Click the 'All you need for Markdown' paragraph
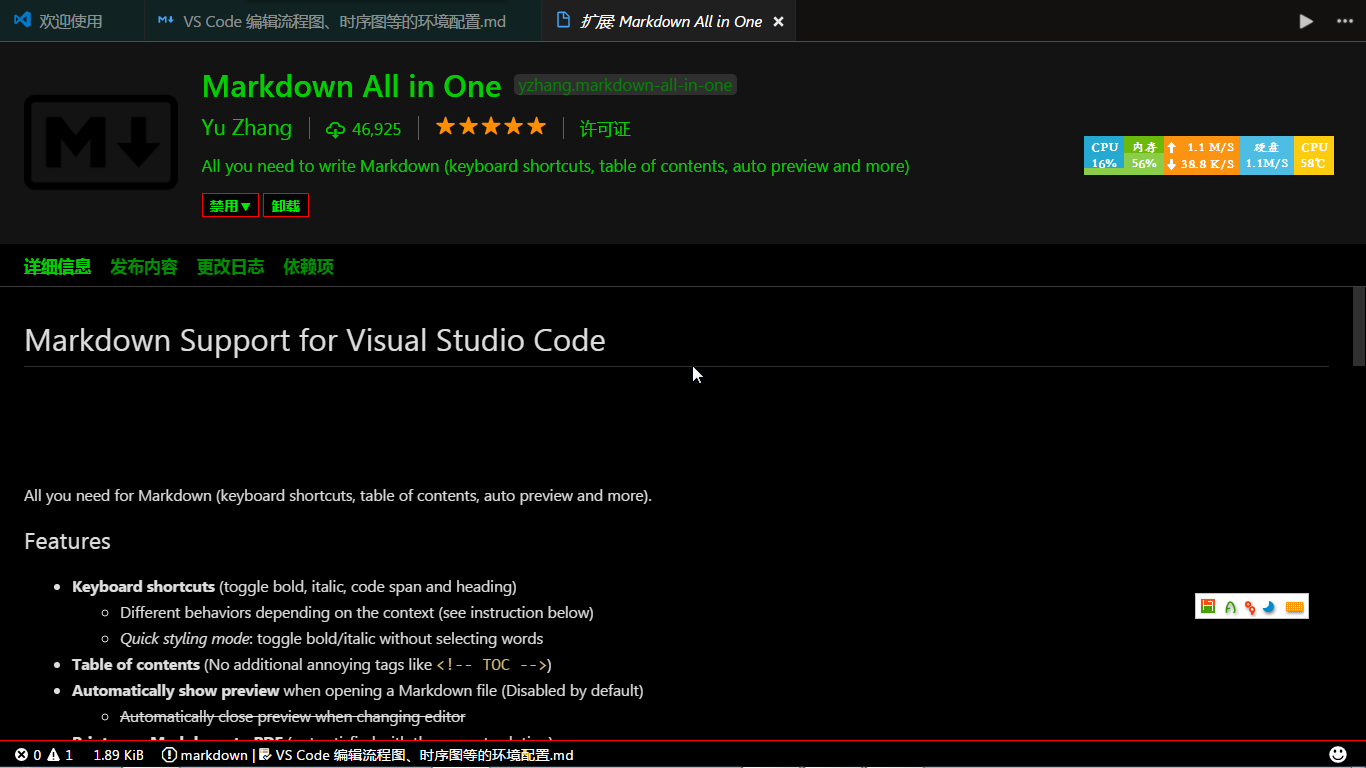This screenshot has height=768, width=1366. coord(338,495)
